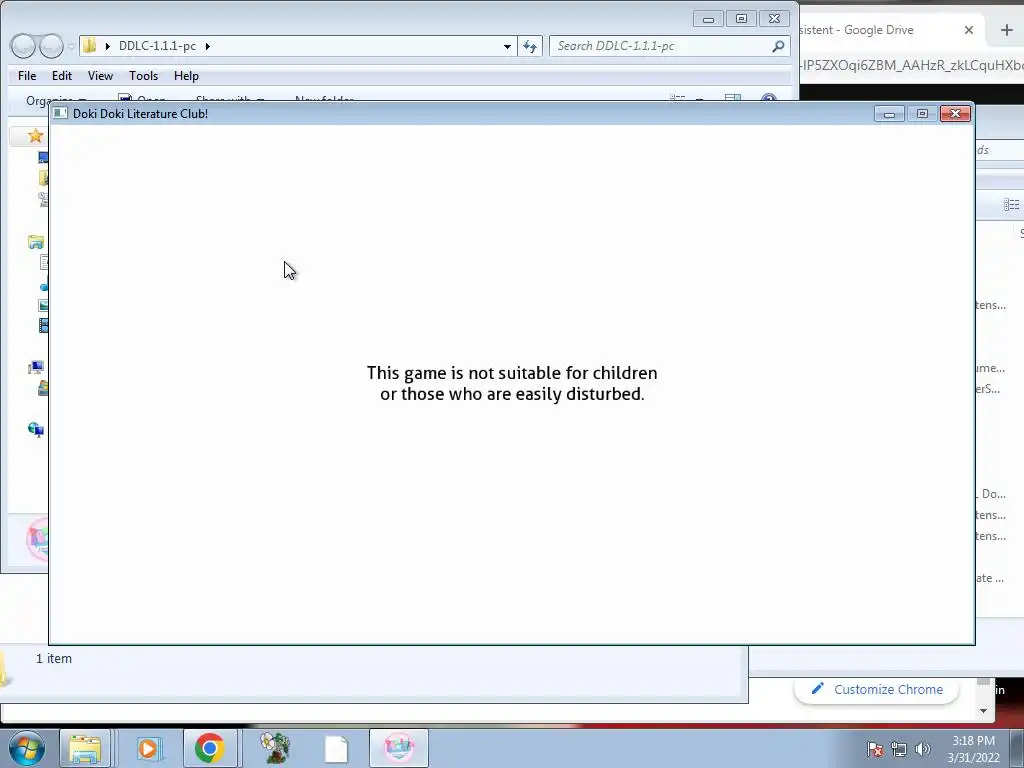This screenshot has height=768, width=1024.
Task: Maximize the Doki Doki Literature Club window
Action: point(922,114)
